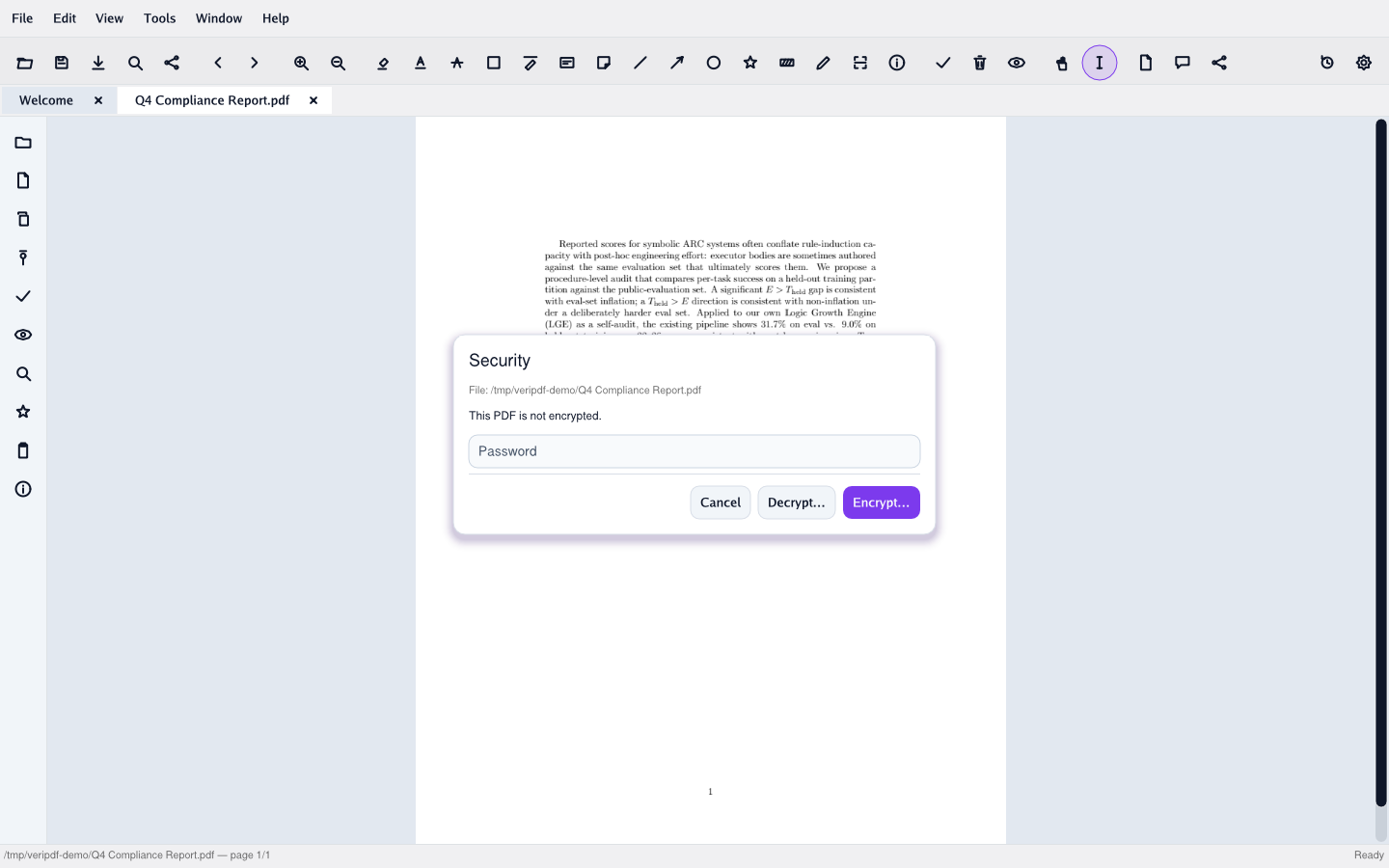
Task: Open sidebar stacked pages panel
Action: click(x=23, y=219)
